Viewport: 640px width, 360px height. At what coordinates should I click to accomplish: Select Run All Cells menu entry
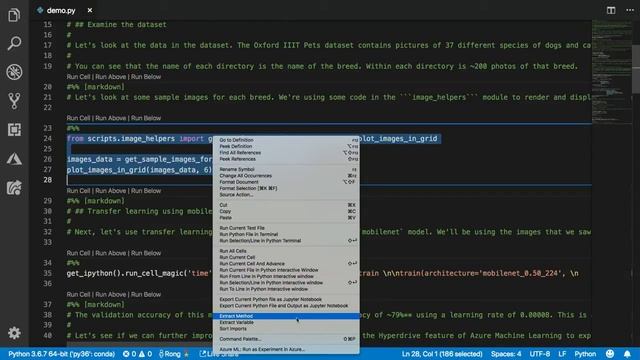[x=286, y=251]
